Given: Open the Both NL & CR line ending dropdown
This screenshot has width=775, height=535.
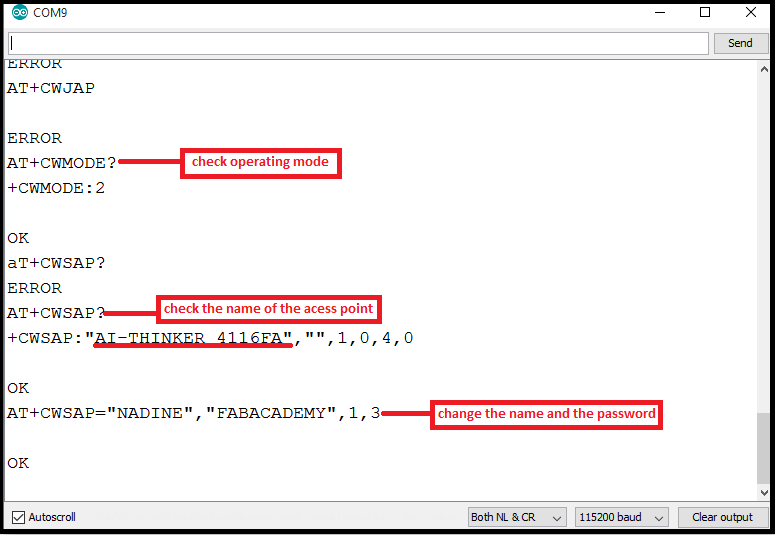Looking at the screenshot, I should (x=517, y=517).
